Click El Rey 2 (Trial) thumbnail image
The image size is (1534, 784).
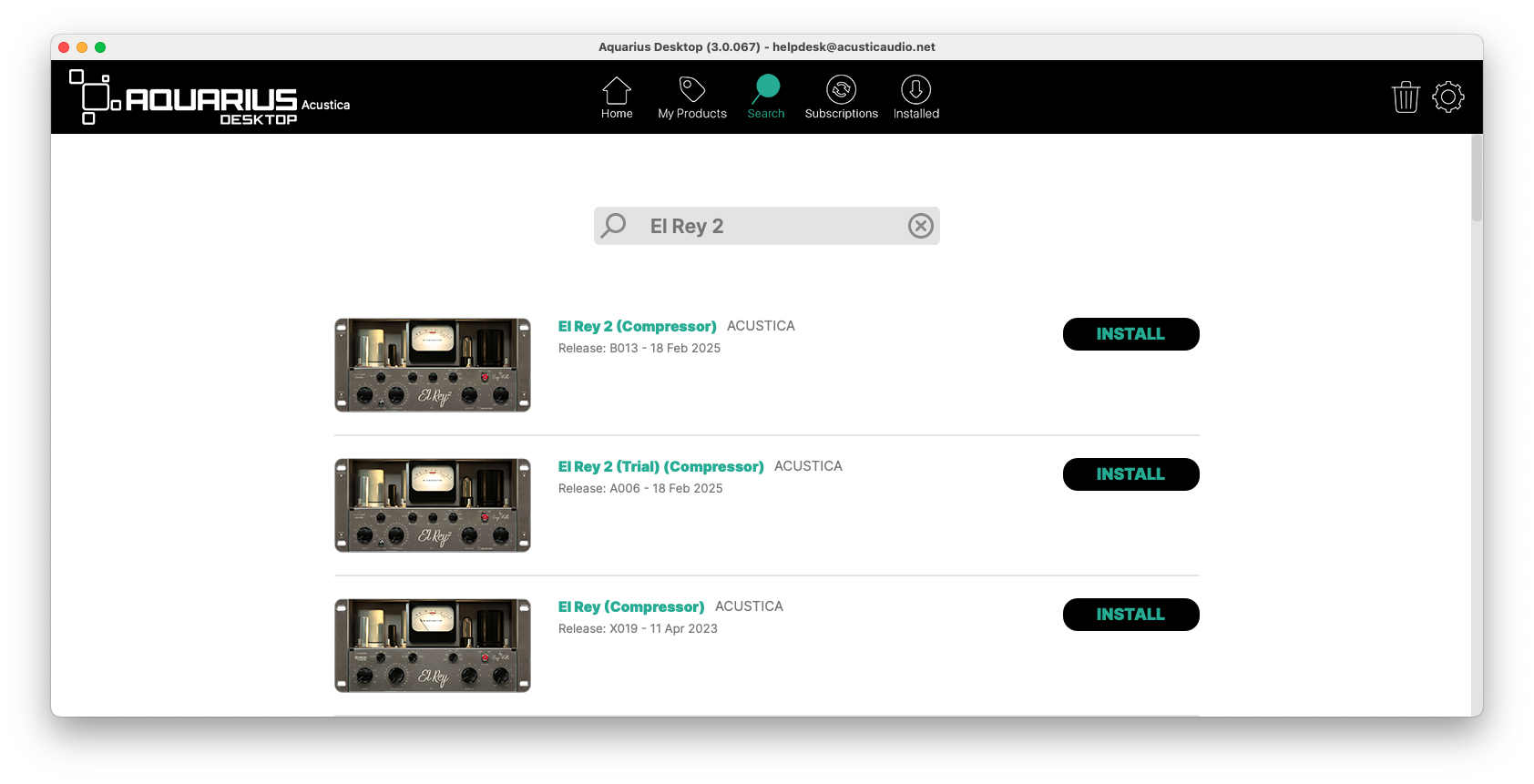point(433,505)
